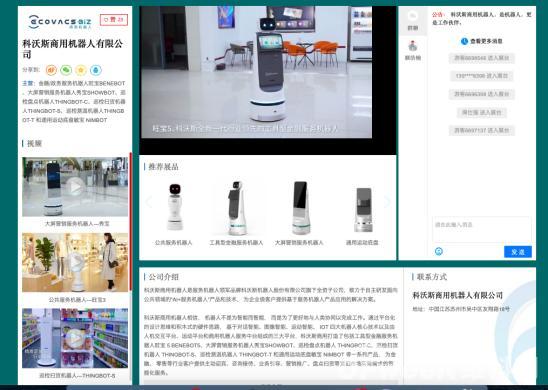Image resolution: width=548 pixels, height=390 pixels.
Task: Open the 公共服务机器人 product image
Action: [174, 207]
